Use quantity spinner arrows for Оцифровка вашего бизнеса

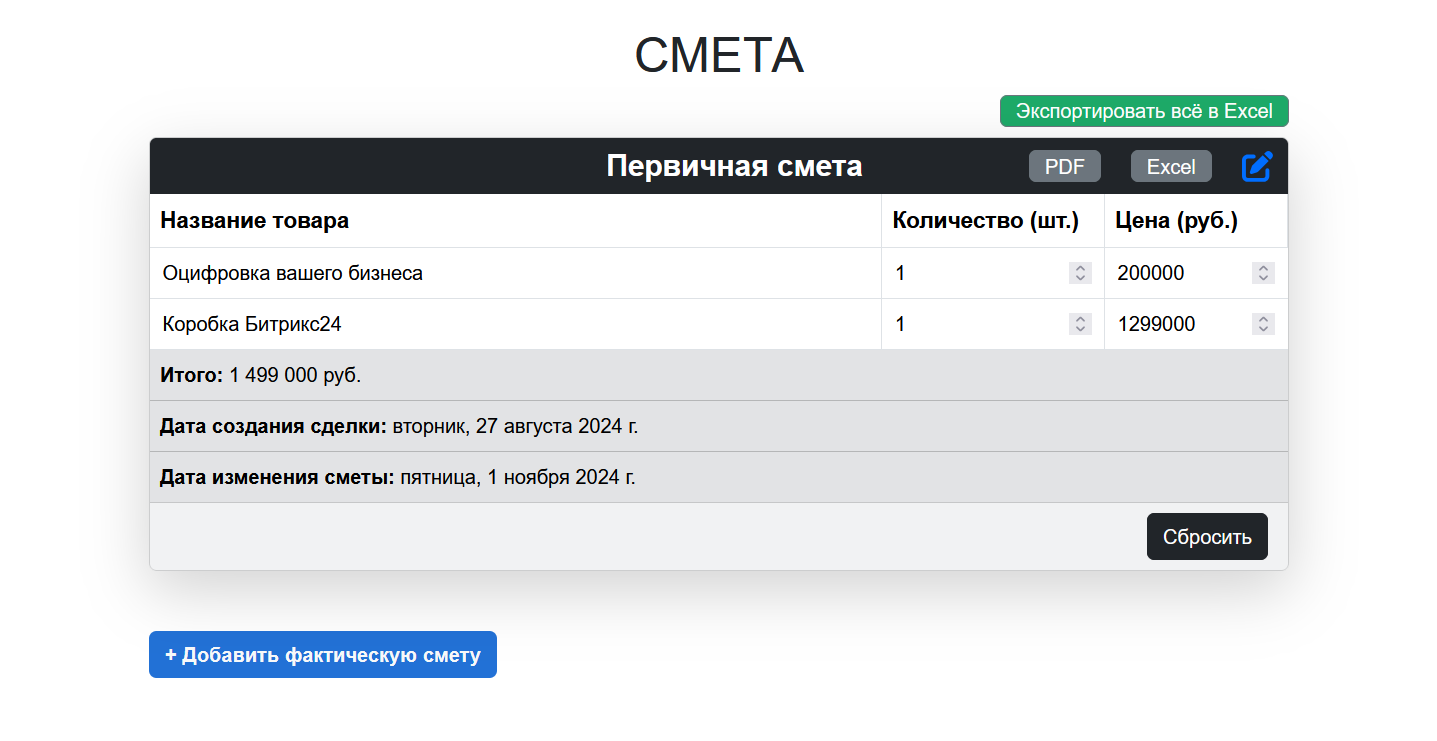coord(1080,273)
